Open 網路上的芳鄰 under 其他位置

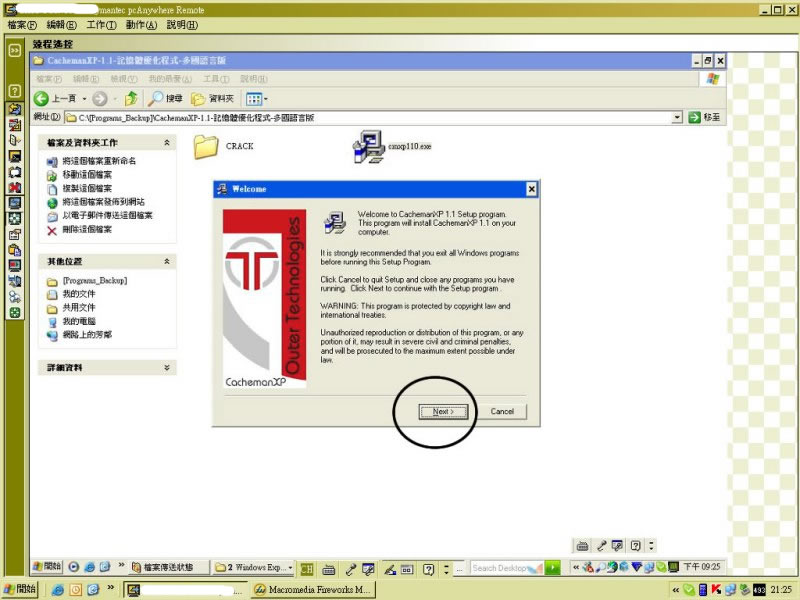pos(87,335)
